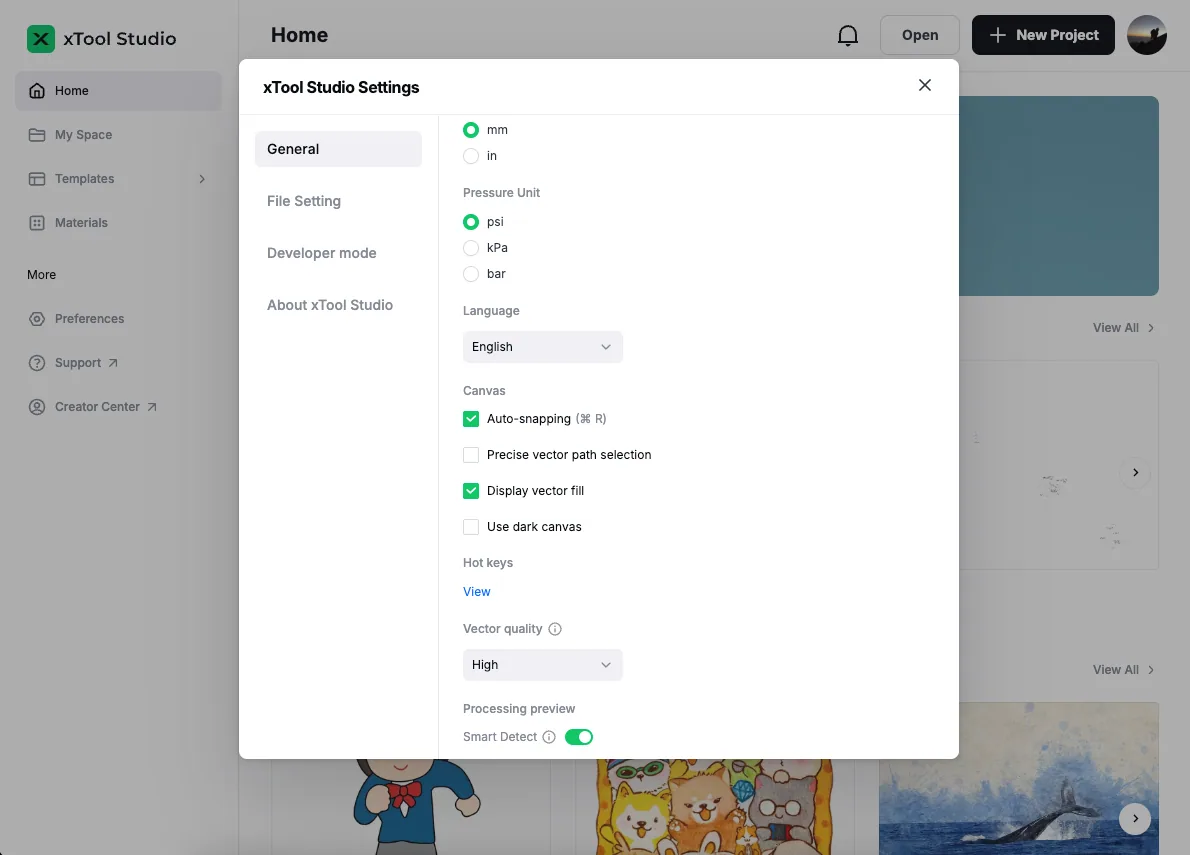1190x855 pixels.
Task: Check the Use dark canvas option
Action: pyautogui.click(x=471, y=527)
